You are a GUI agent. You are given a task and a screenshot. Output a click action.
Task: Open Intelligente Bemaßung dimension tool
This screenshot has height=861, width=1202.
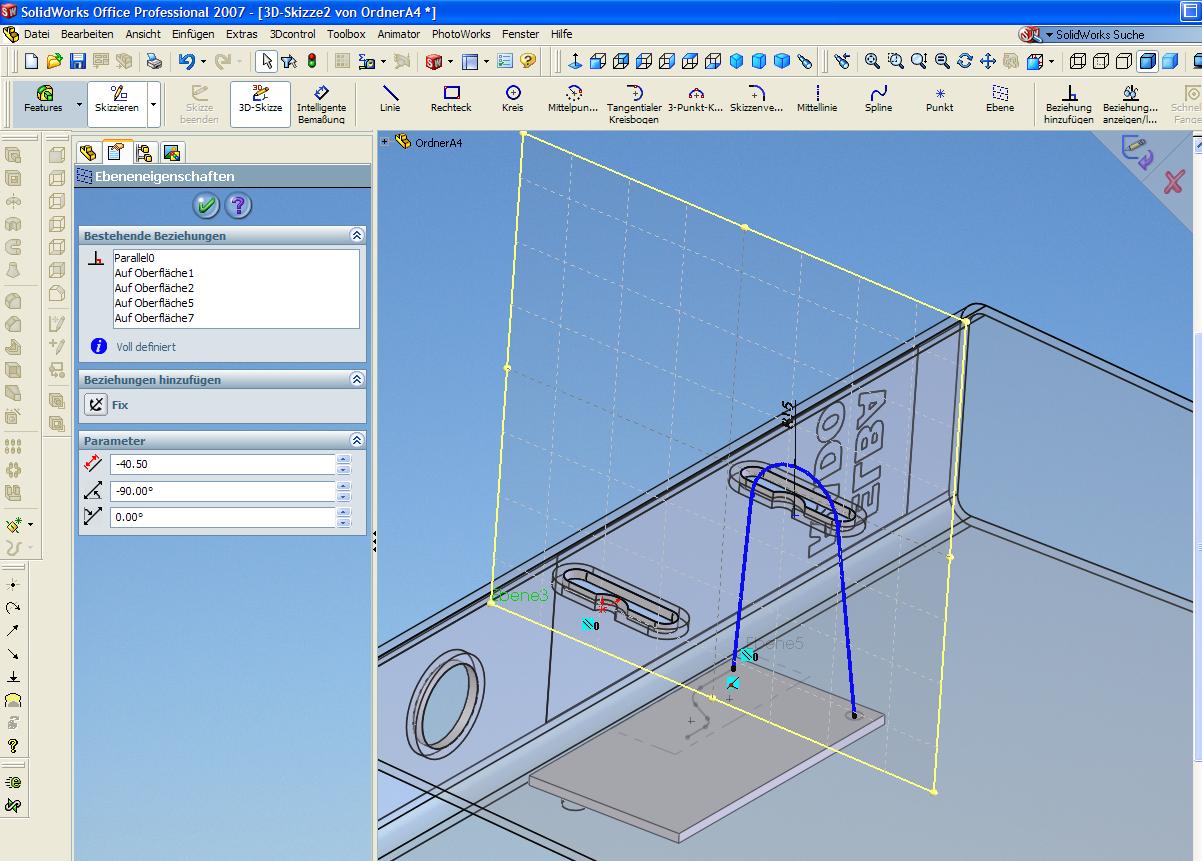(x=322, y=104)
